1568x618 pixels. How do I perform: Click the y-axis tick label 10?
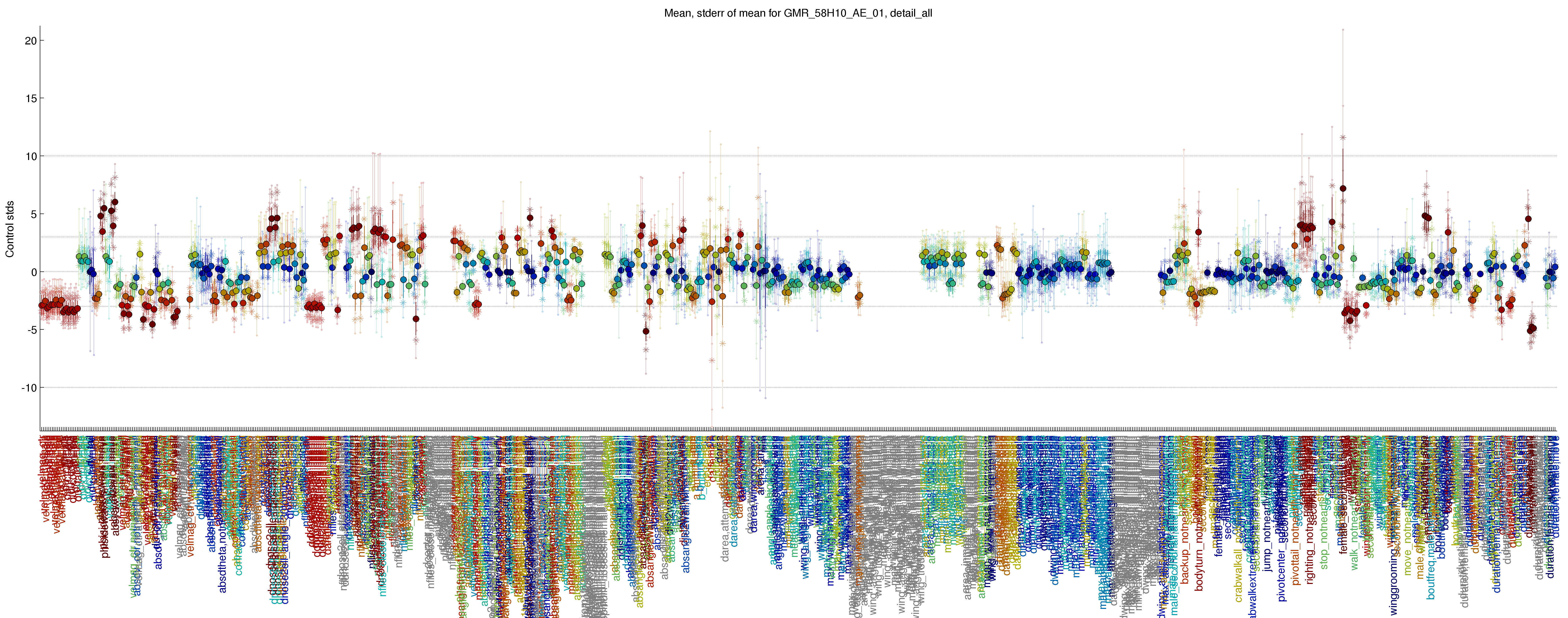[30, 156]
